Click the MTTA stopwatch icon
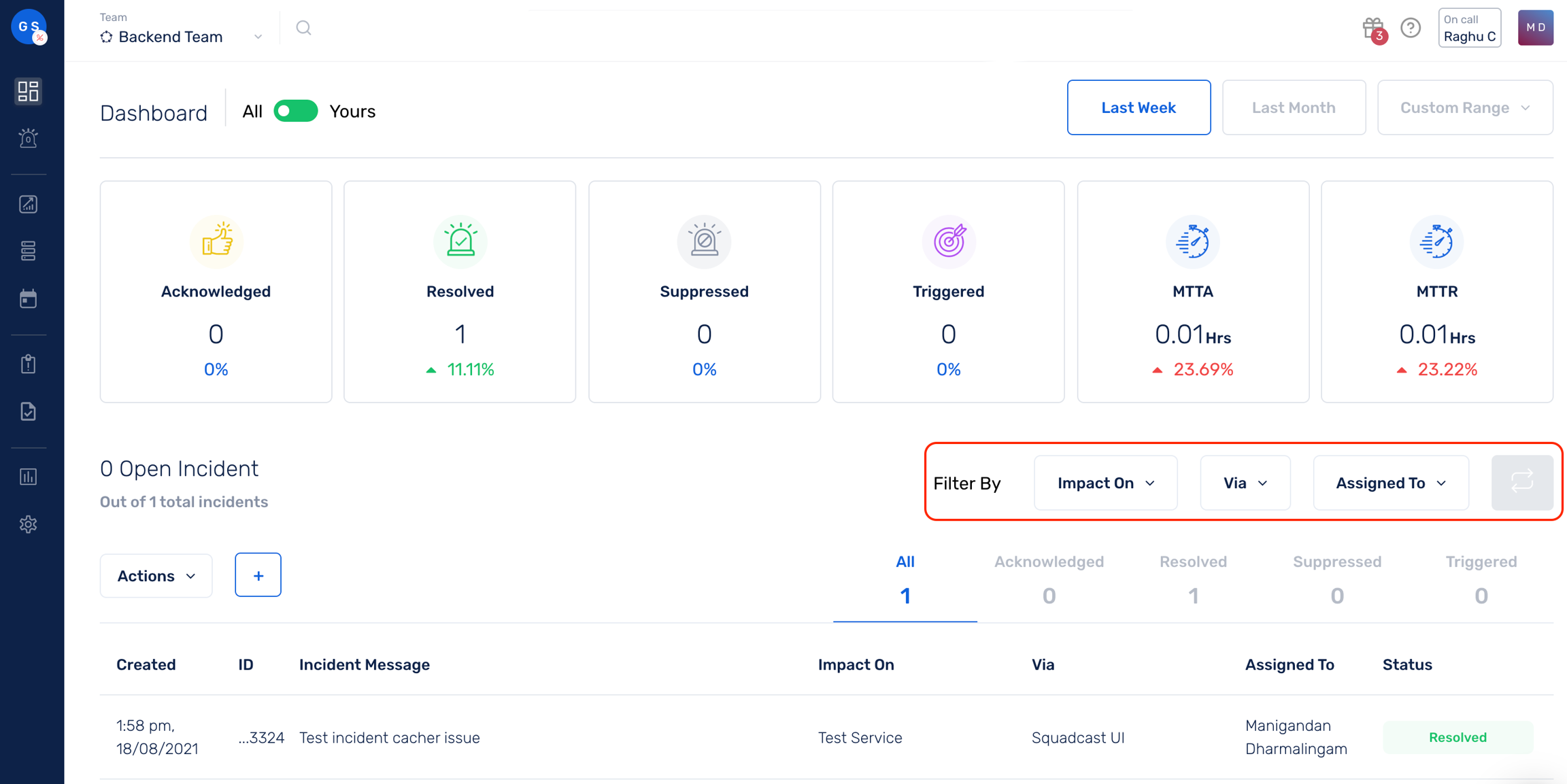The image size is (1567, 784). [x=1192, y=241]
